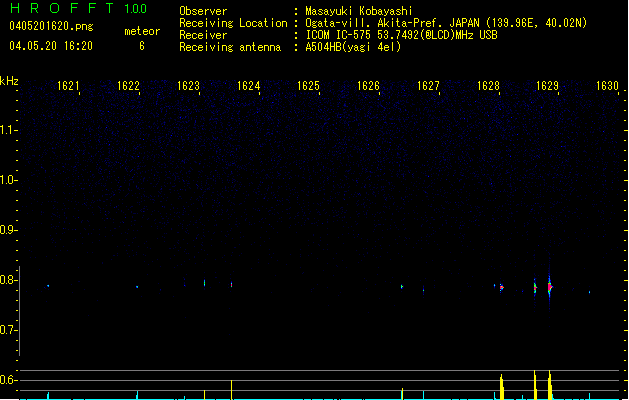The width and height of the screenshot is (629, 400).
Task: Click the 0.6 frequency axis label
Action: pos(7,380)
